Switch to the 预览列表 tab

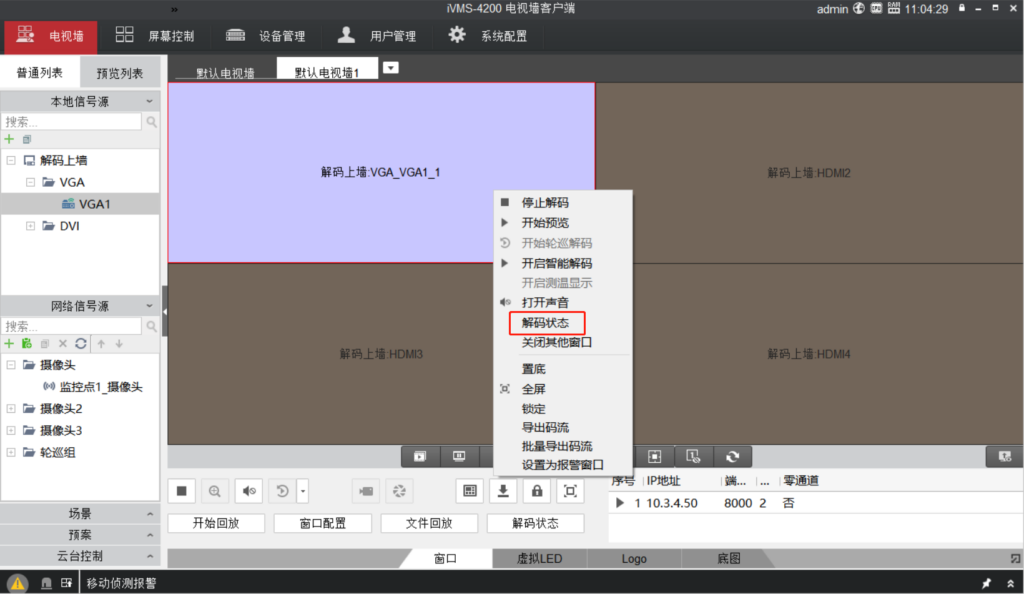[x=119, y=73]
